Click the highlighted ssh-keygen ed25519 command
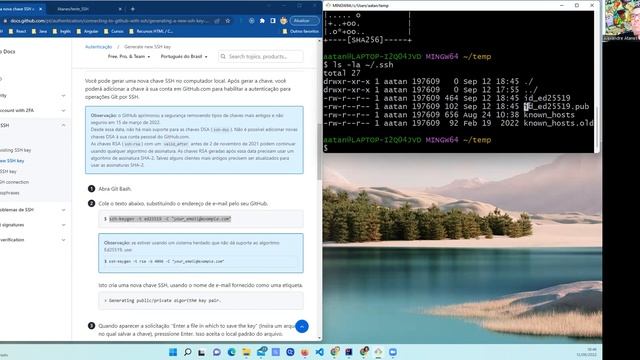 (170, 219)
